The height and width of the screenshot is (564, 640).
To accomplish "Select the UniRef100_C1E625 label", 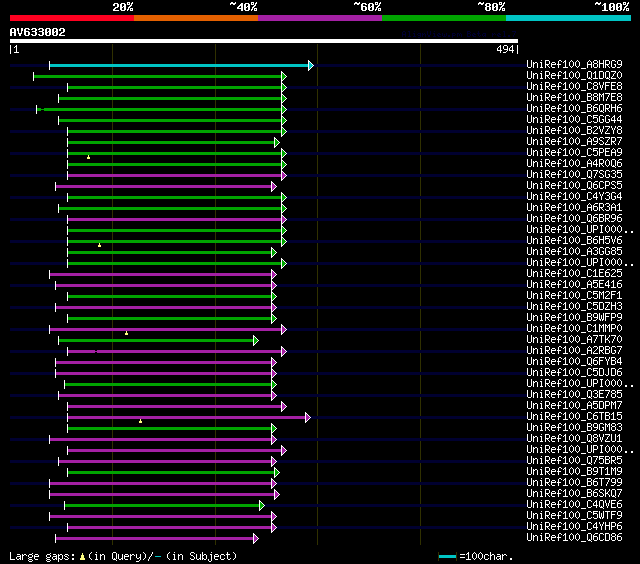I will [x=574, y=274].
